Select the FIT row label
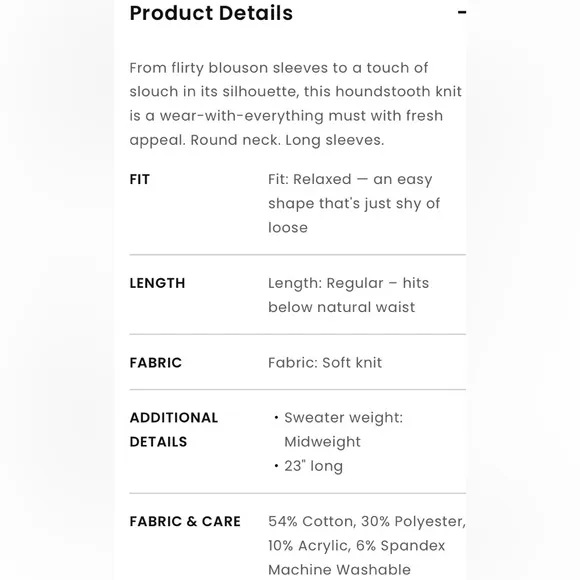Viewport: 580px width, 580px height. coord(140,179)
